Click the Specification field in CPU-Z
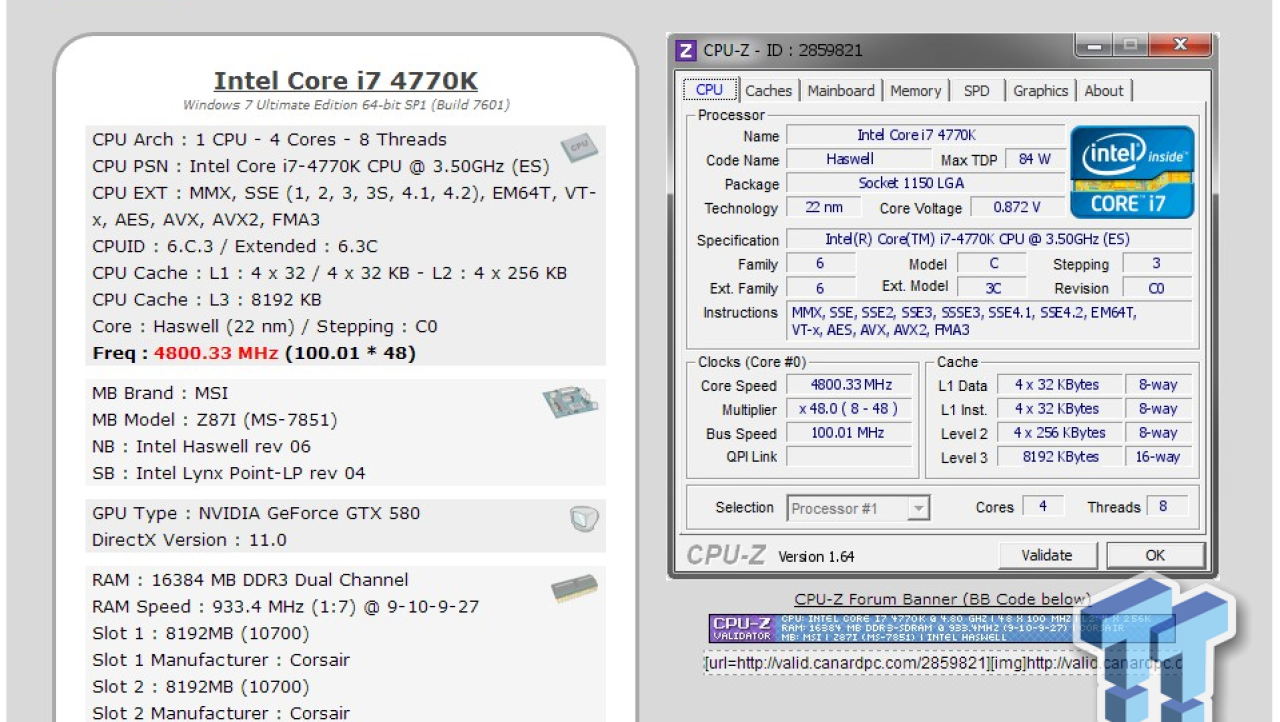 coord(989,240)
